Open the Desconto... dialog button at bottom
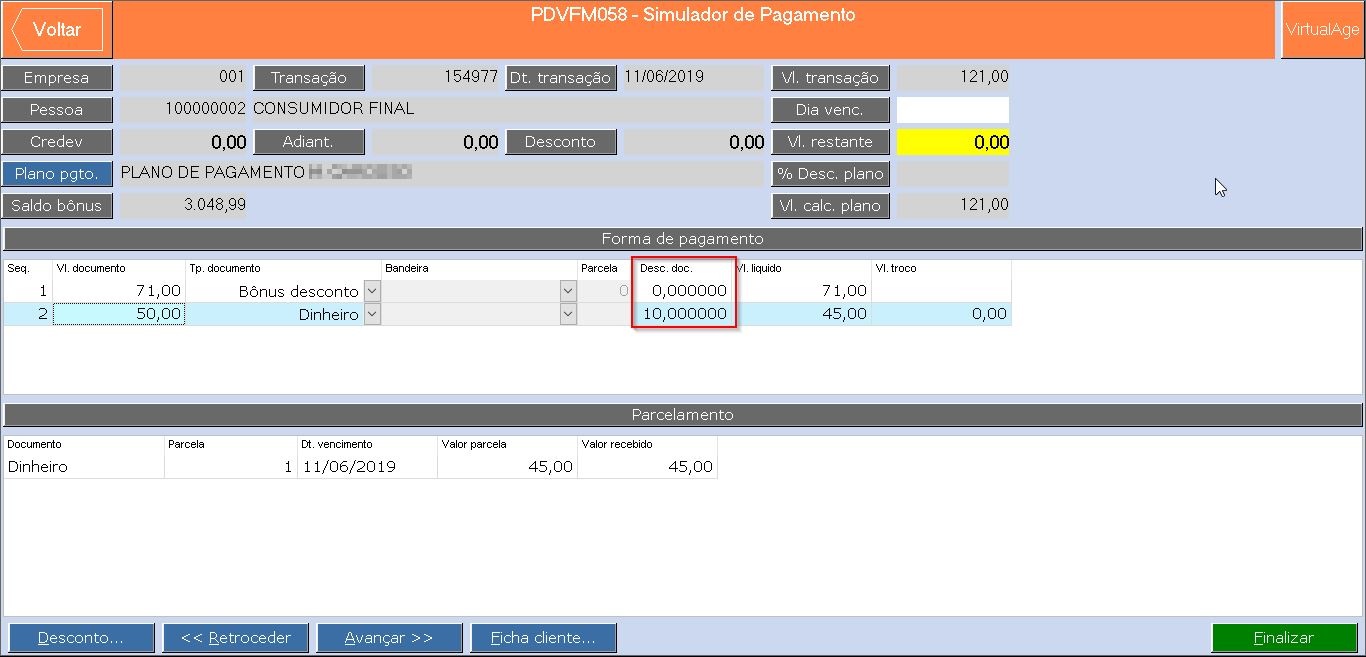Image resolution: width=1366 pixels, height=657 pixels. tap(81, 638)
